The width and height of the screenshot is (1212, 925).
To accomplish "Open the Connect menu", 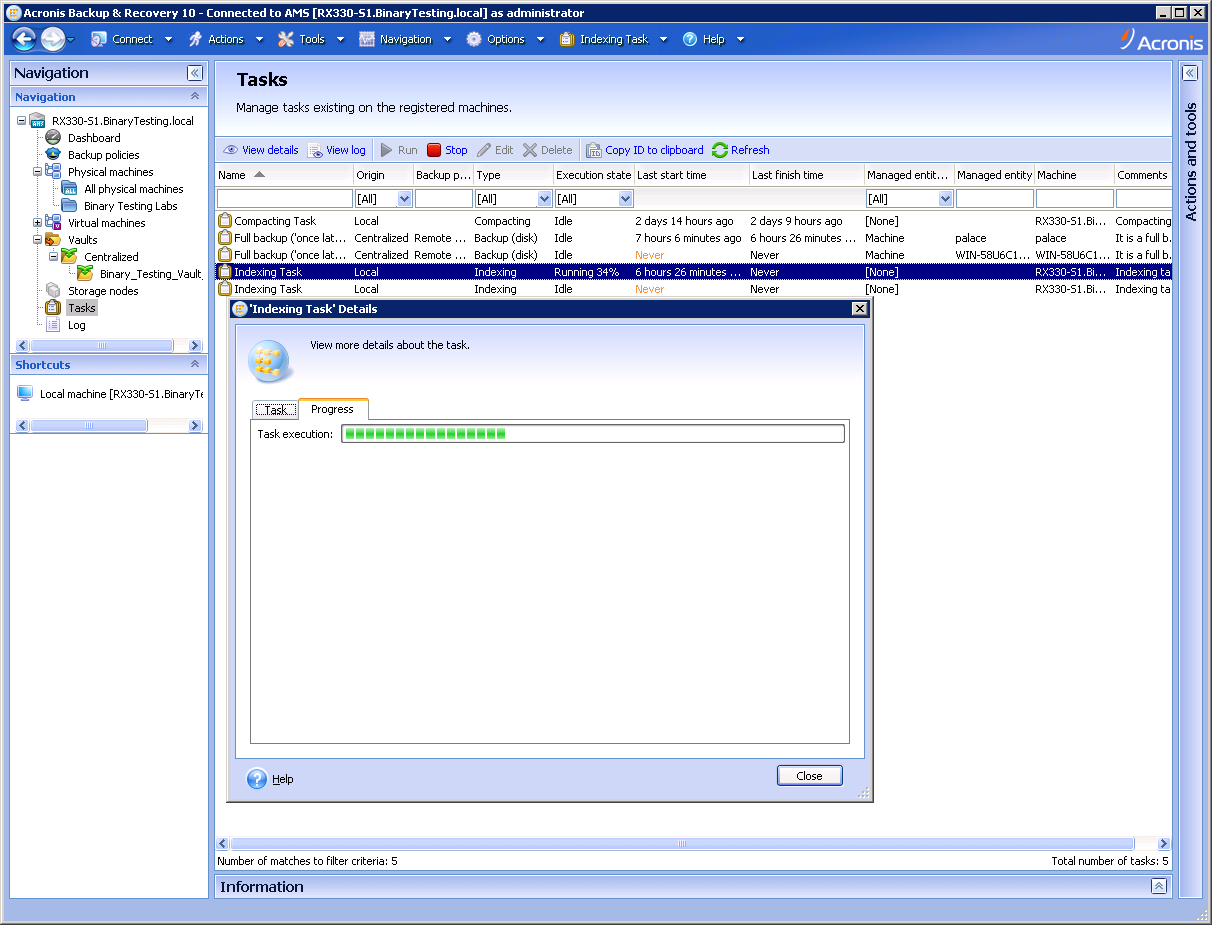I will coord(132,39).
